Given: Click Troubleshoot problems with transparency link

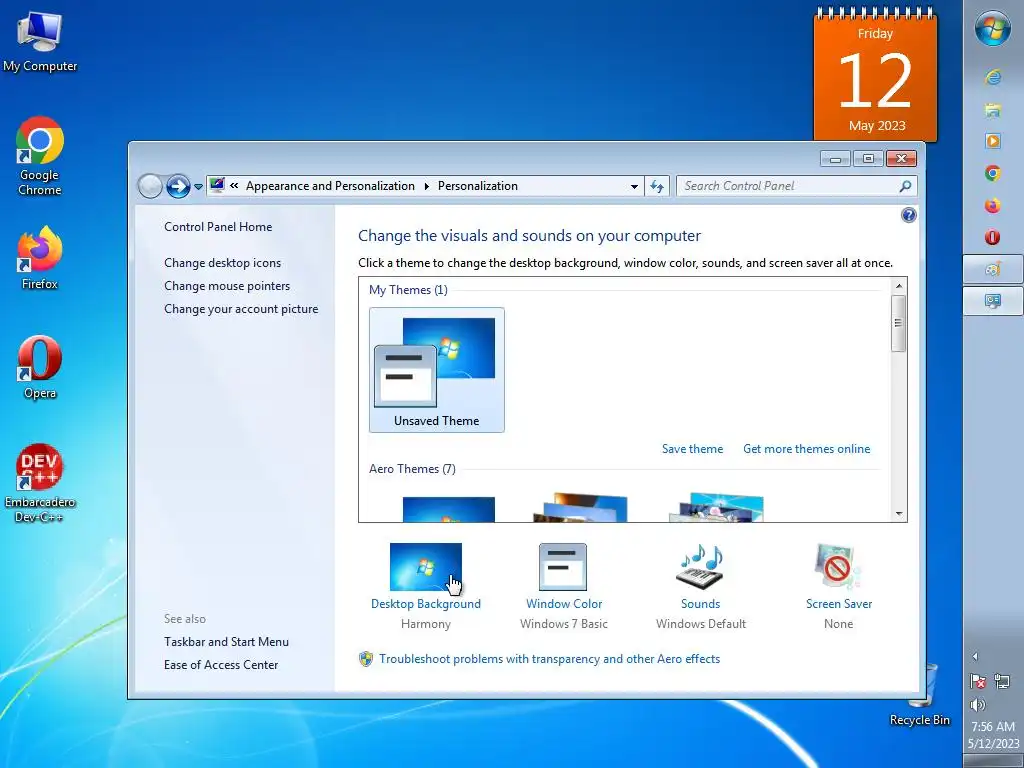Looking at the screenshot, I should tap(549, 659).
